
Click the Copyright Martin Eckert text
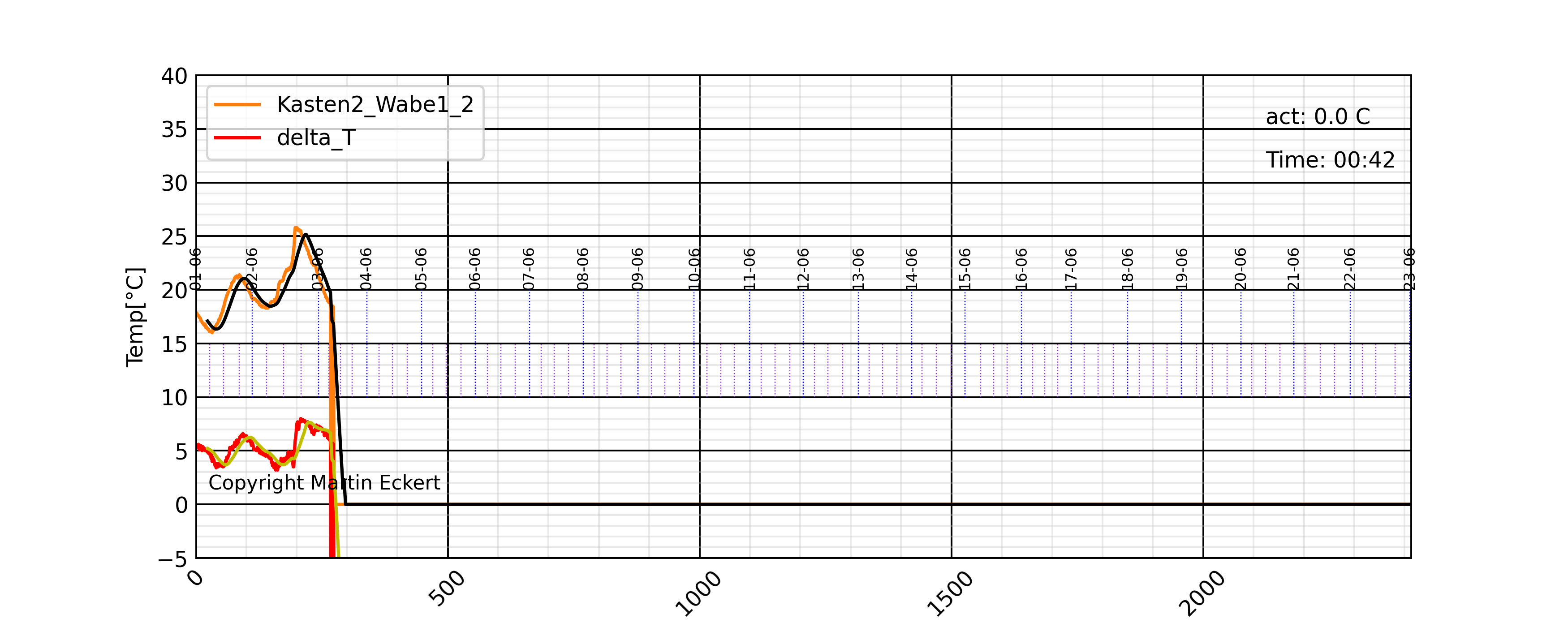[x=324, y=483]
